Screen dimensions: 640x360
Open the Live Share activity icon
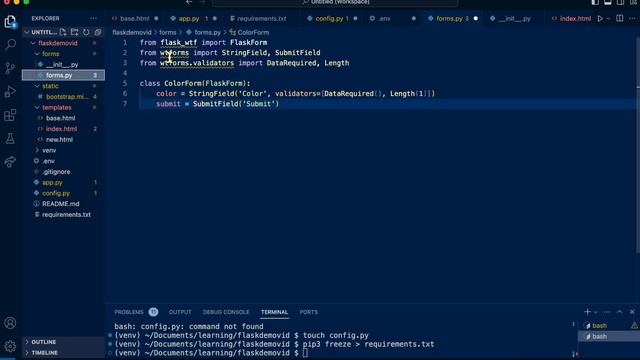click(10, 162)
